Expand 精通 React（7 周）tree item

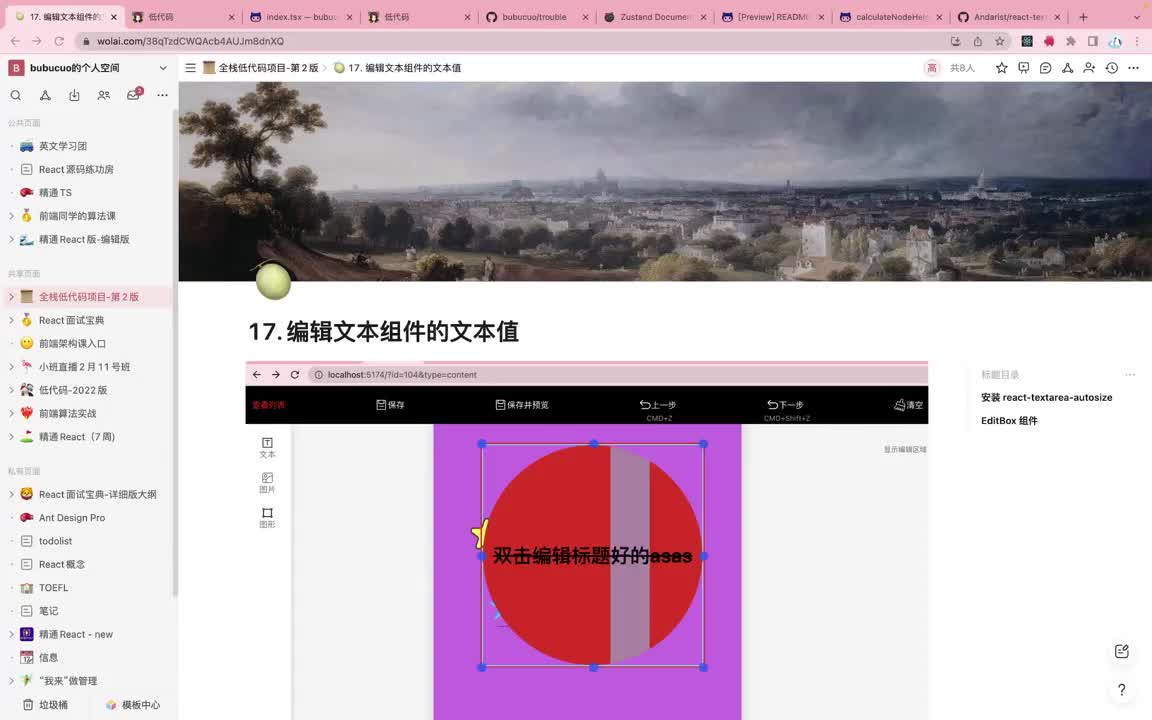11,436
